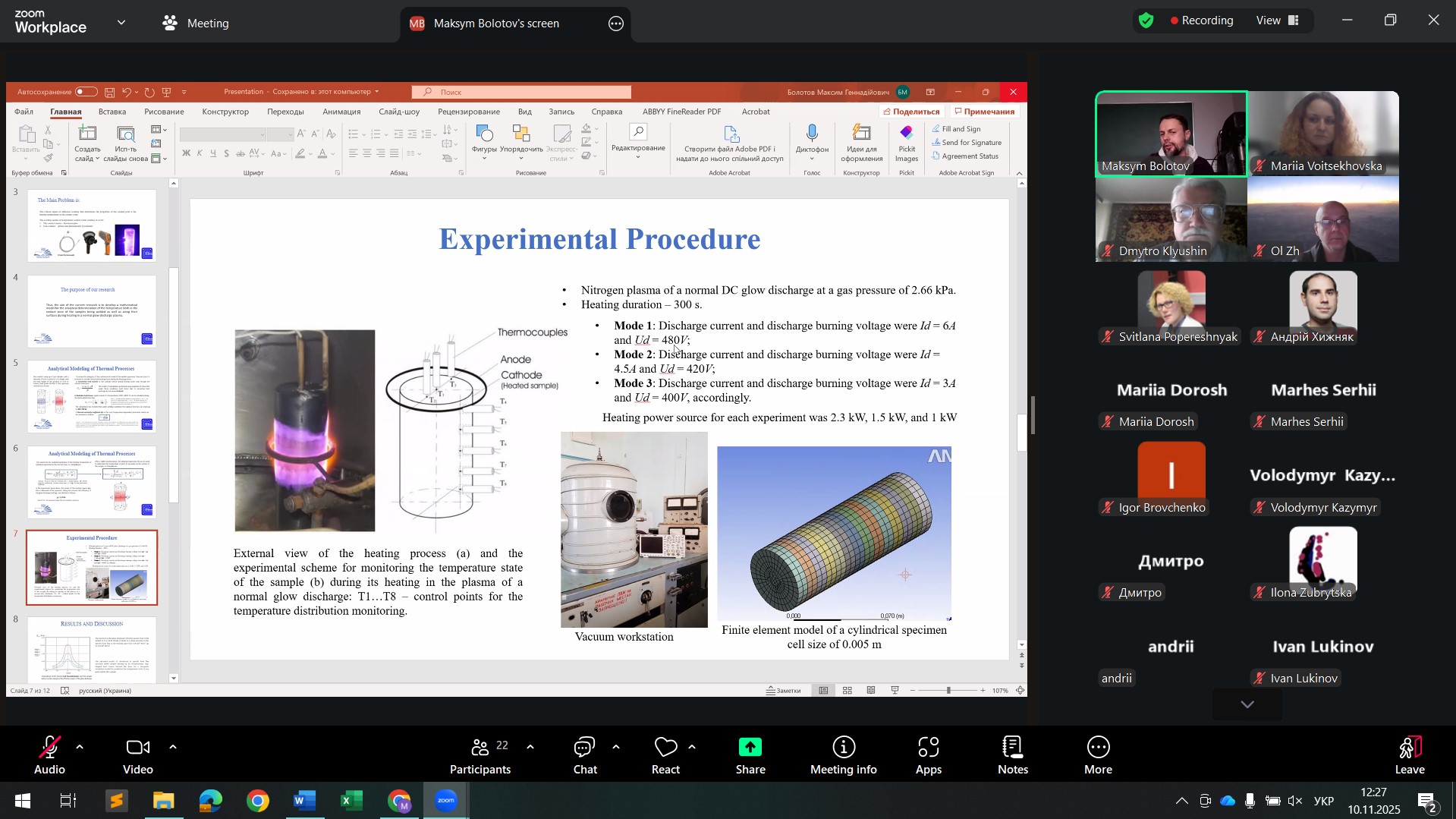This screenshot has width=1456, height=819.
Task: Show more participants with down chevron
Action: (x=1247, y=705)
